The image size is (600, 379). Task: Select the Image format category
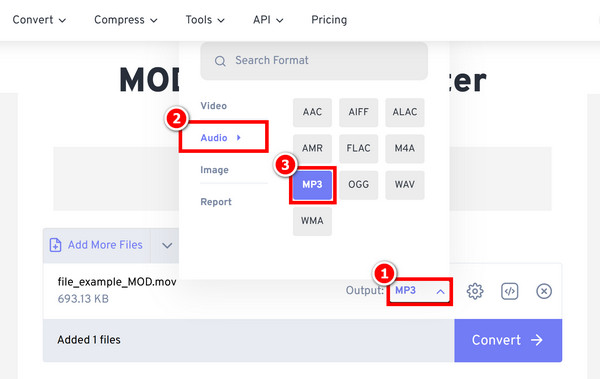214,170
